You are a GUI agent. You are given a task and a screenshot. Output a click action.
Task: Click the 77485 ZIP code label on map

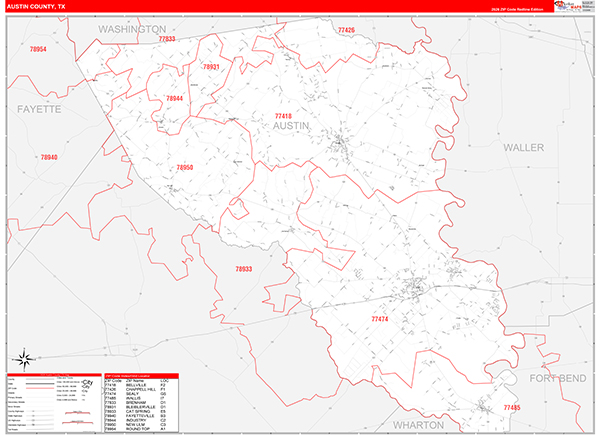point(512,407)
